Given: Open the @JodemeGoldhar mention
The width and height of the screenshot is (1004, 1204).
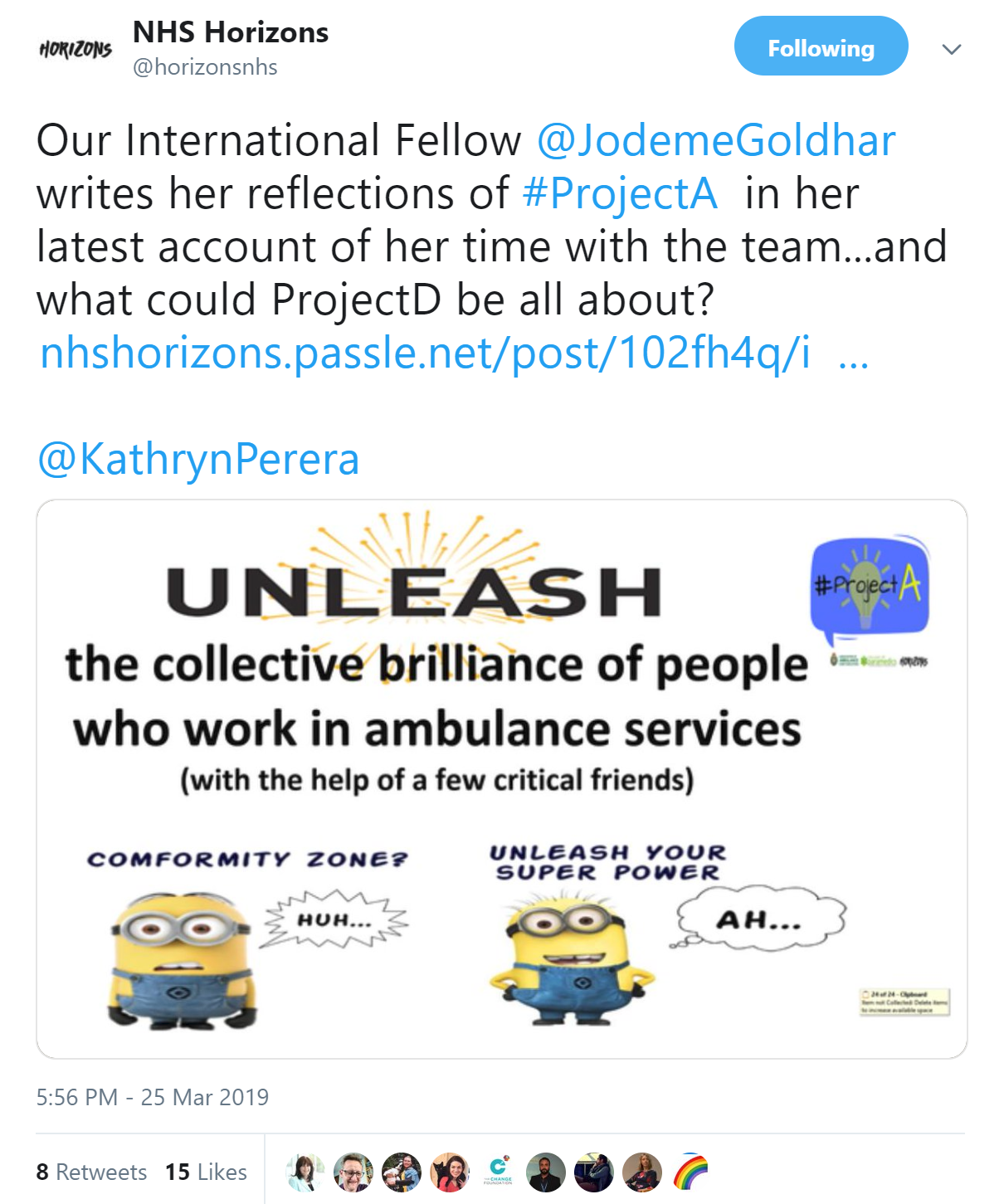Looking at the screenshot, I should (x=717, y=139).
